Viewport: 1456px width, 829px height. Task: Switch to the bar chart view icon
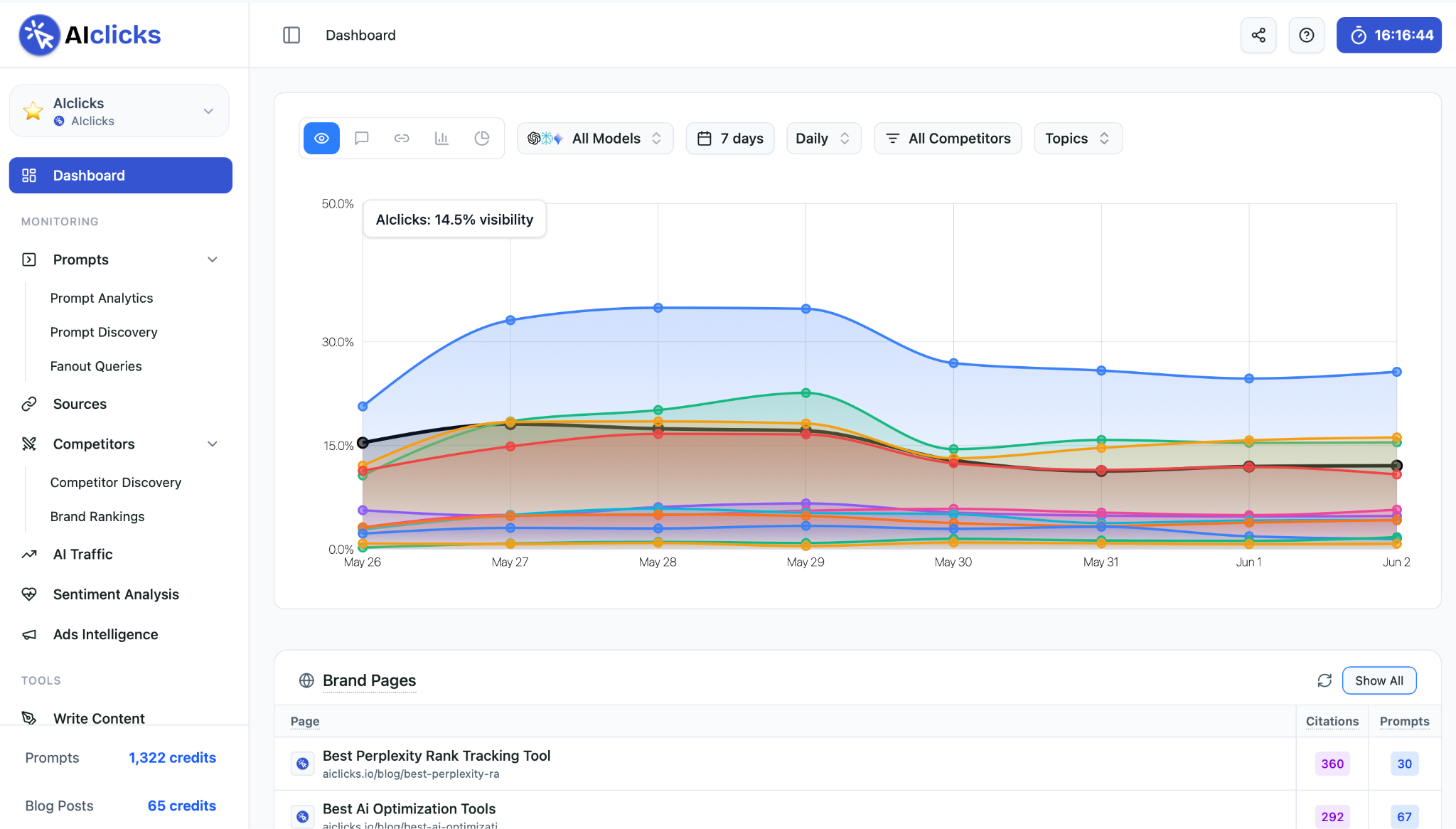click(441, 138)
